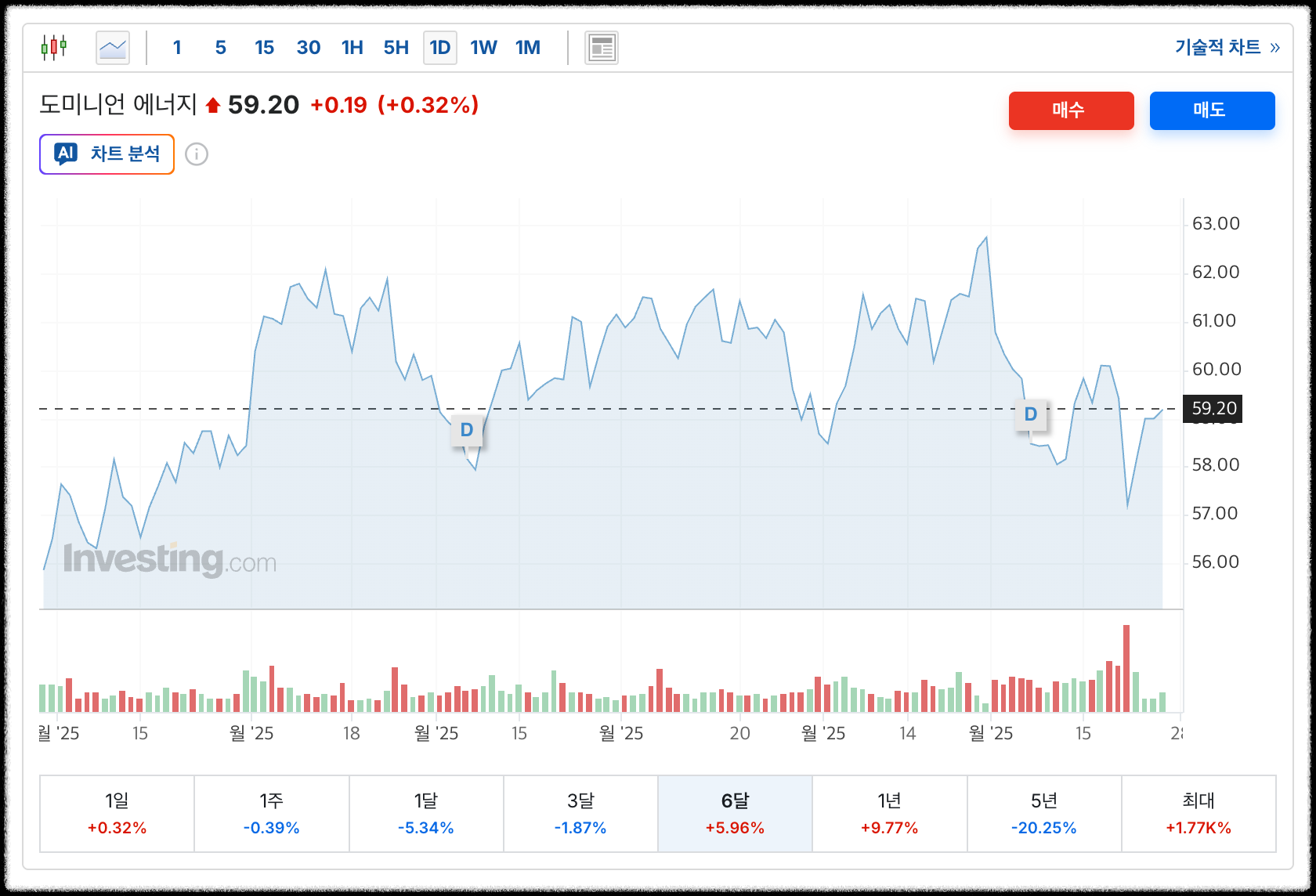Set interval to 15 minutes

click(x=265, y=48)
